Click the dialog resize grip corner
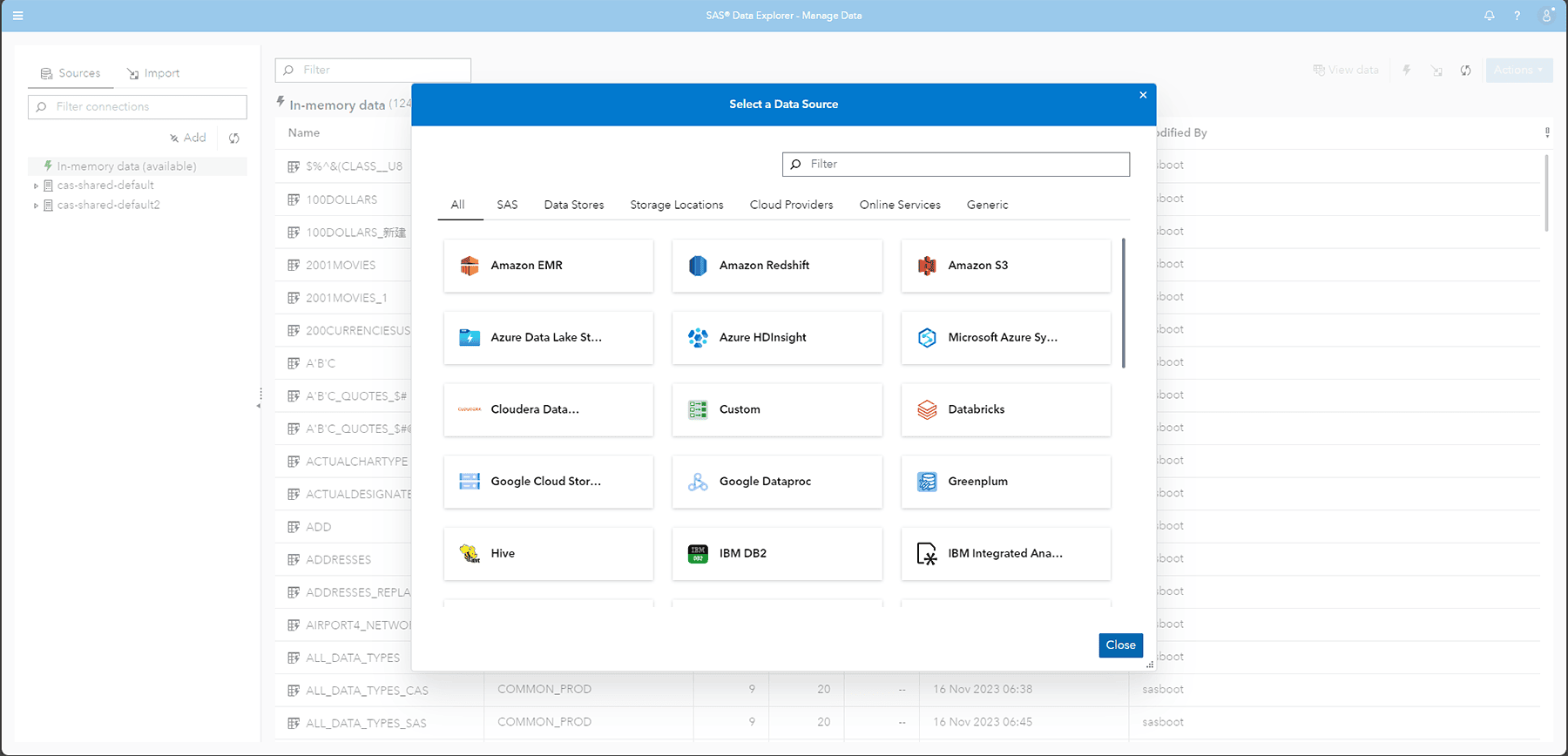Viewport: 1568px width, 756px height. [x=1150, y=665]
